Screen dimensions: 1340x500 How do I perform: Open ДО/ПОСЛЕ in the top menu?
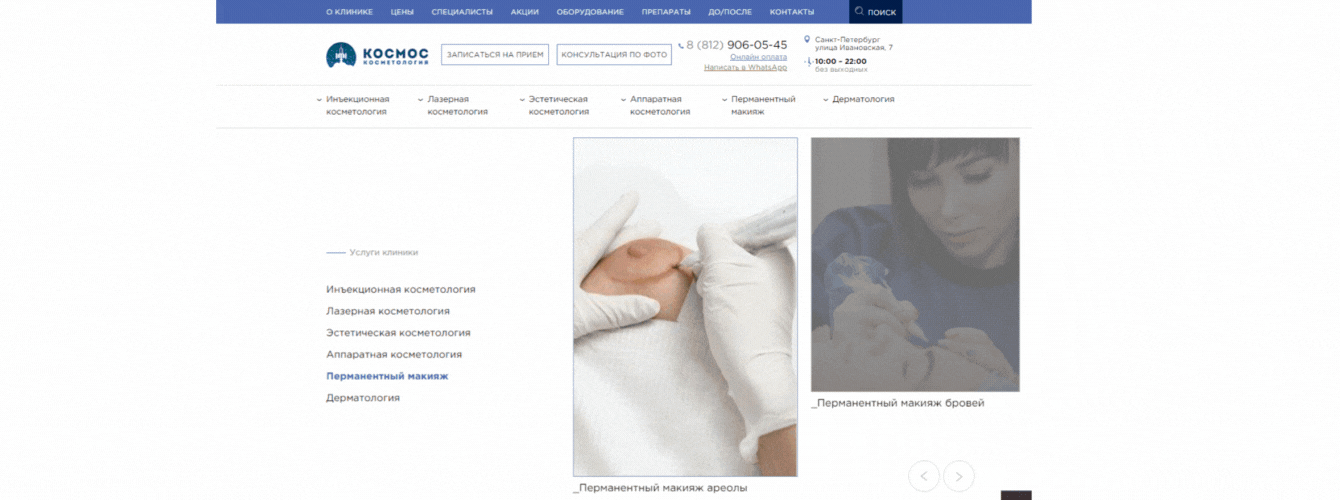coord(730,12)
